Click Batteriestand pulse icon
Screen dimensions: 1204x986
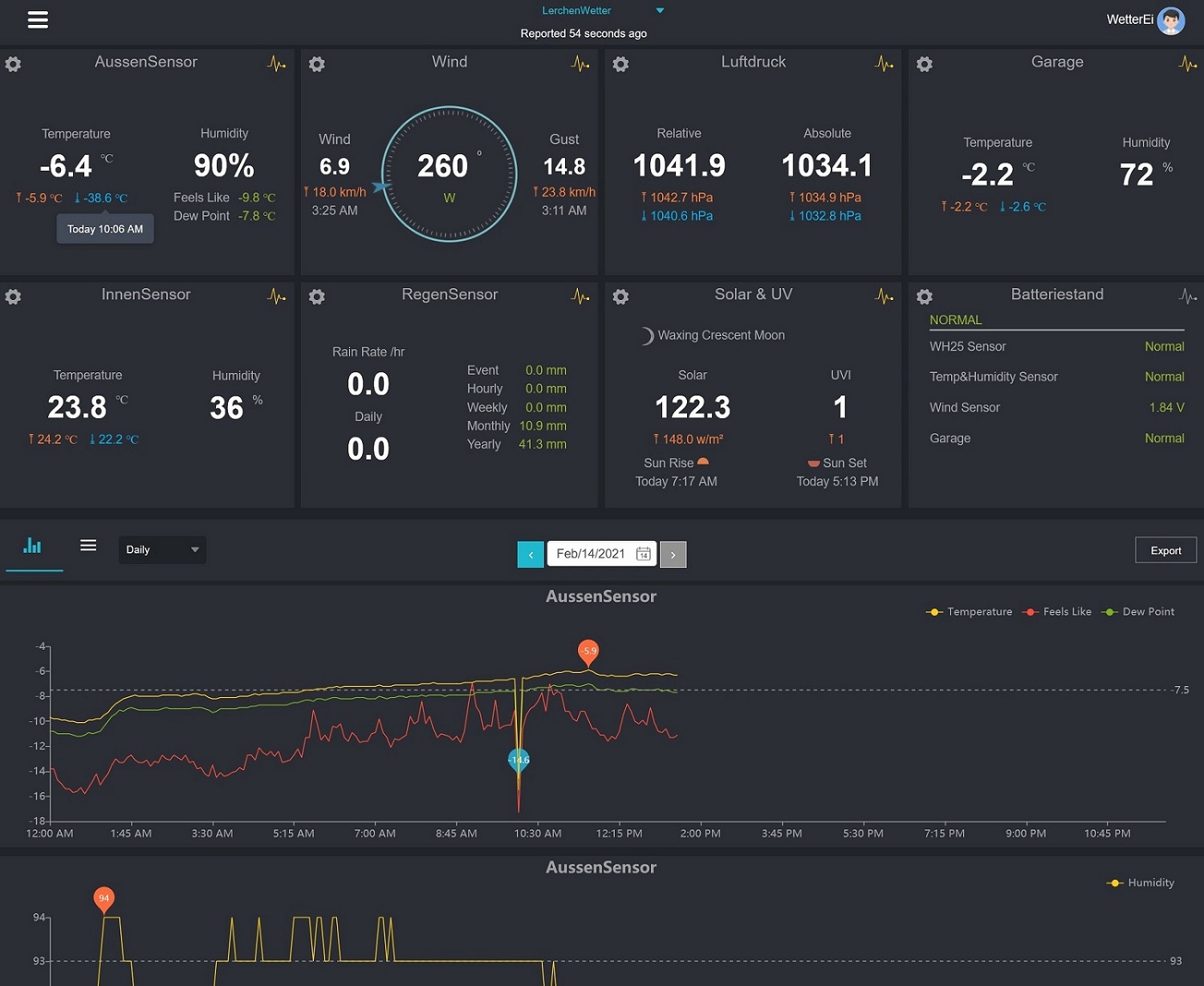pos(1187,296)
